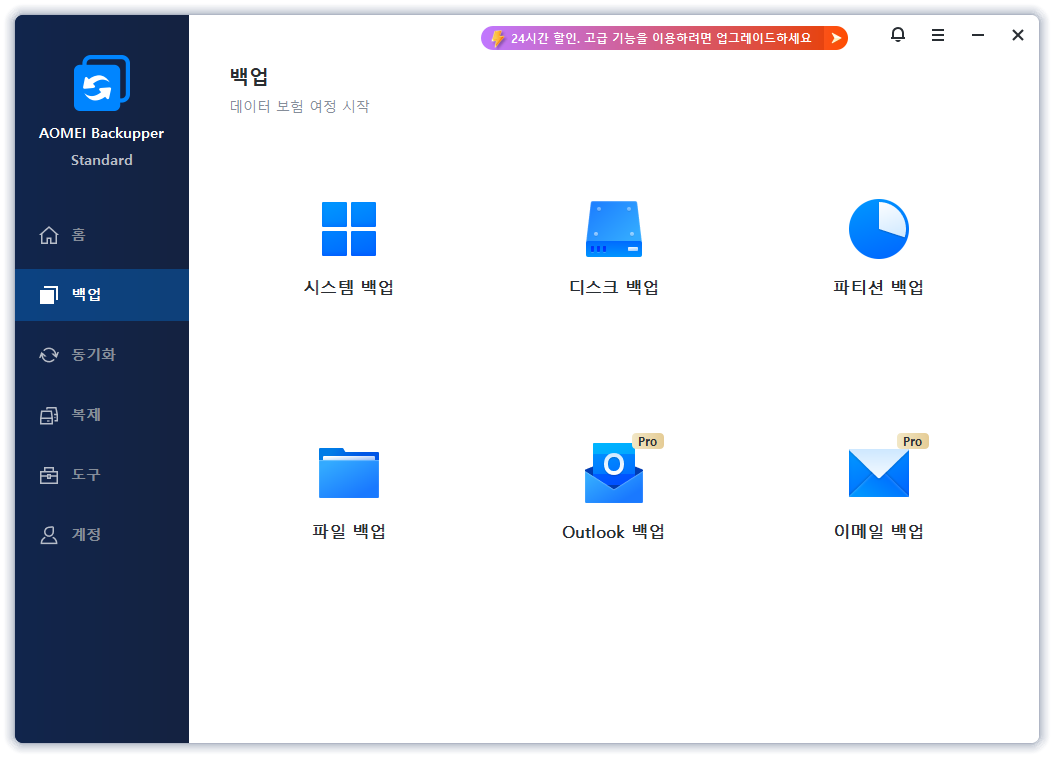Screen dimensions: 1054x758
Task: Open the Disk Backup (디스크 백업) drive icon
Action: point(614,228)
